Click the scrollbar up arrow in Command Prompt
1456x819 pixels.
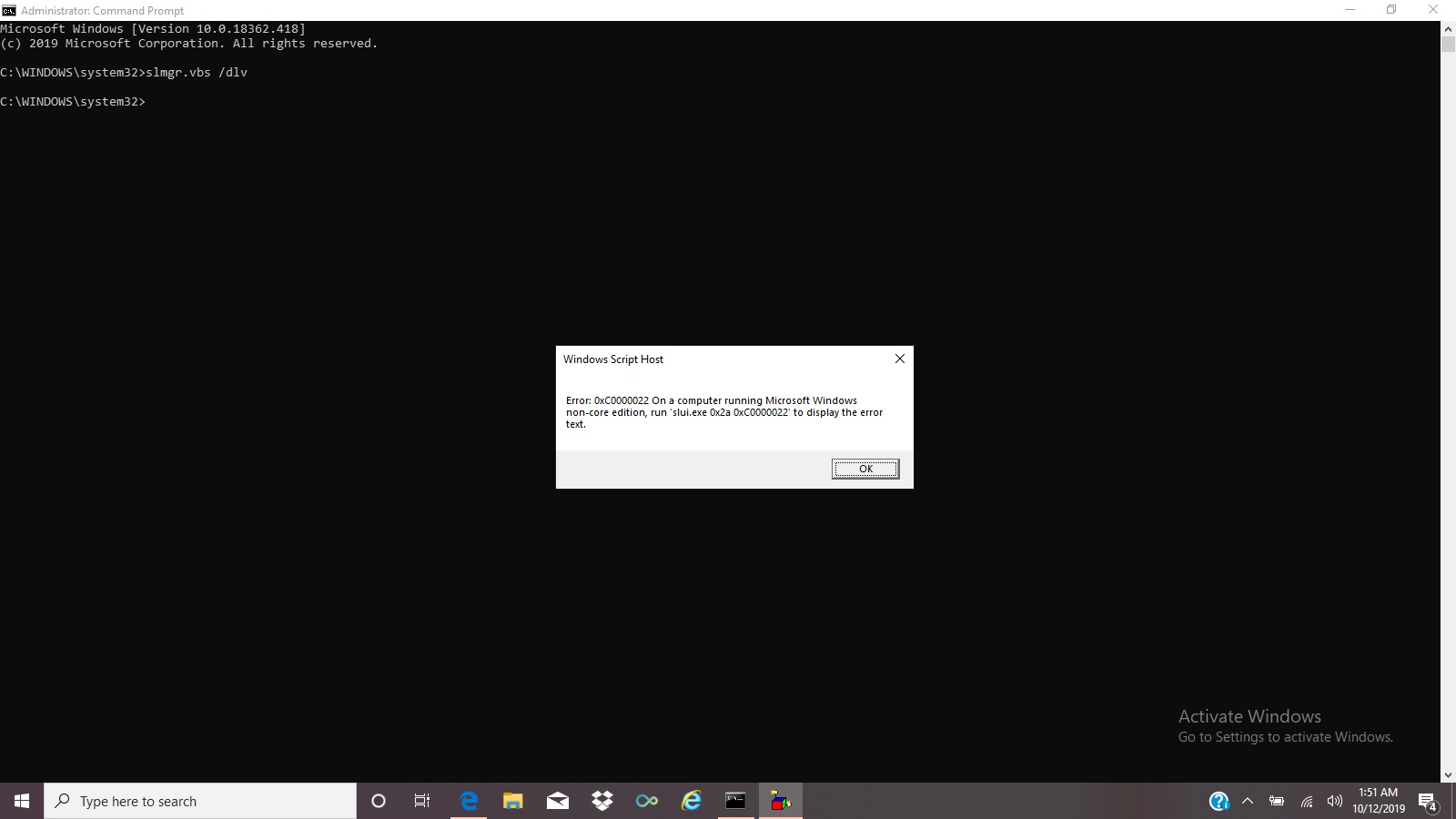pos(1448,29)
